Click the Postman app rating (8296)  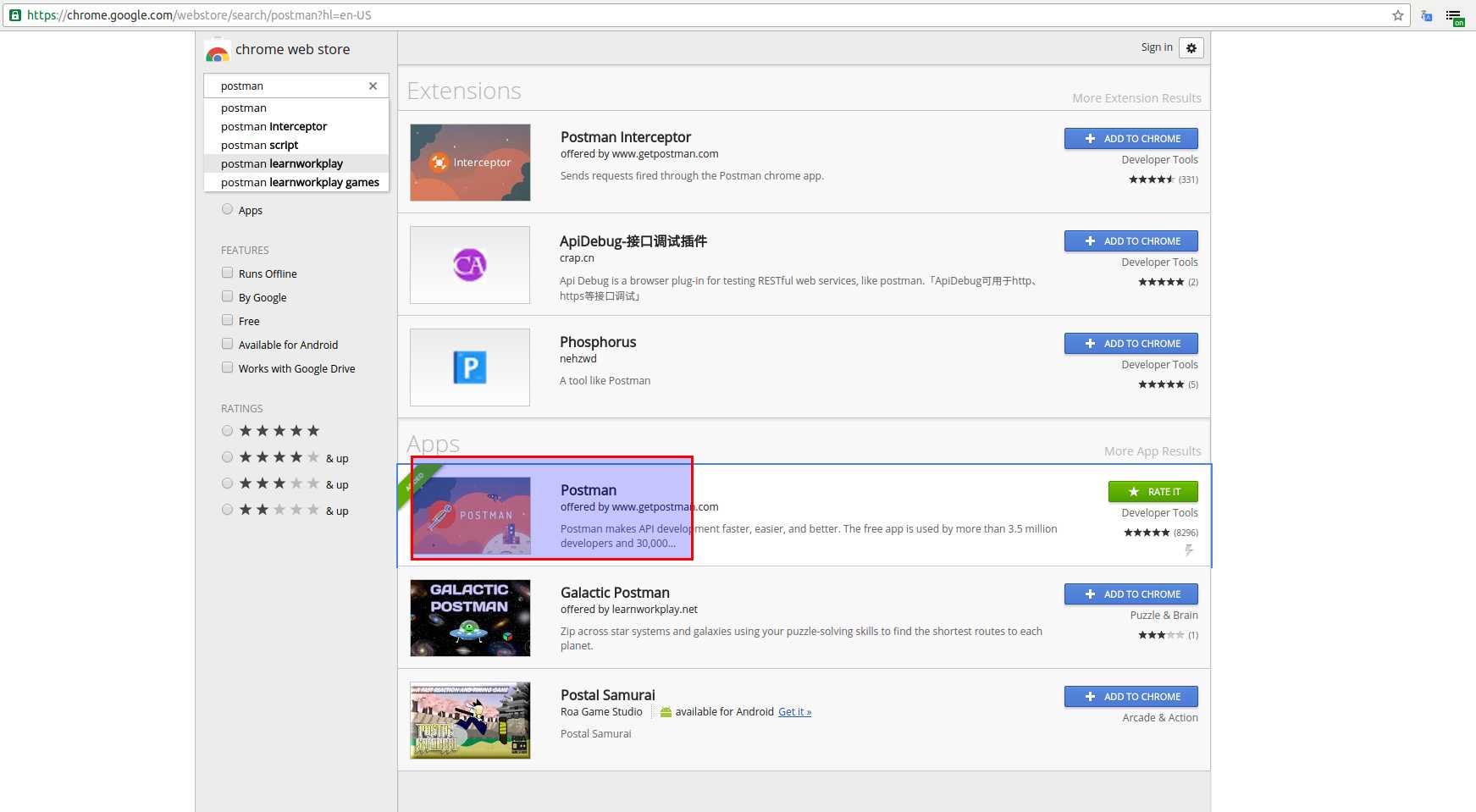pyautogui.click(x=1161, y=533)
